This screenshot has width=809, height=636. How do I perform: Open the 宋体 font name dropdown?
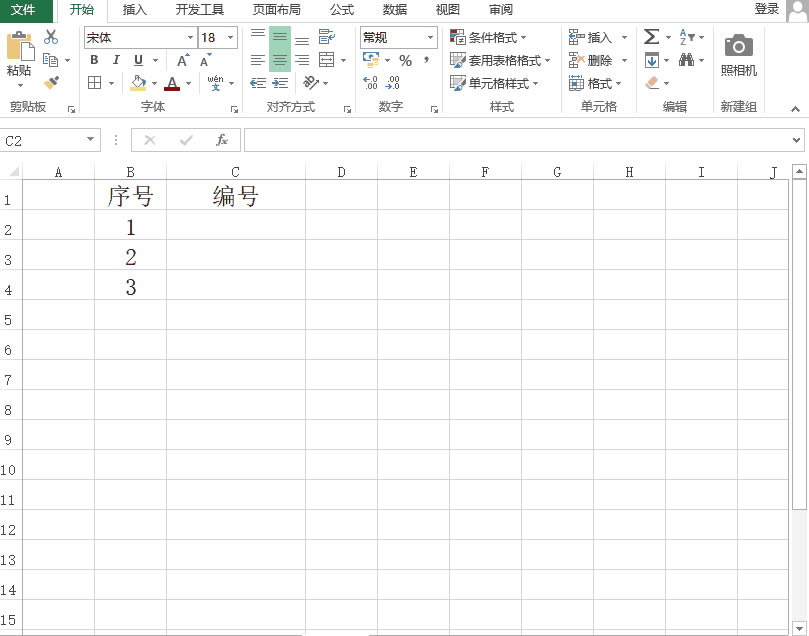point(190,37)
